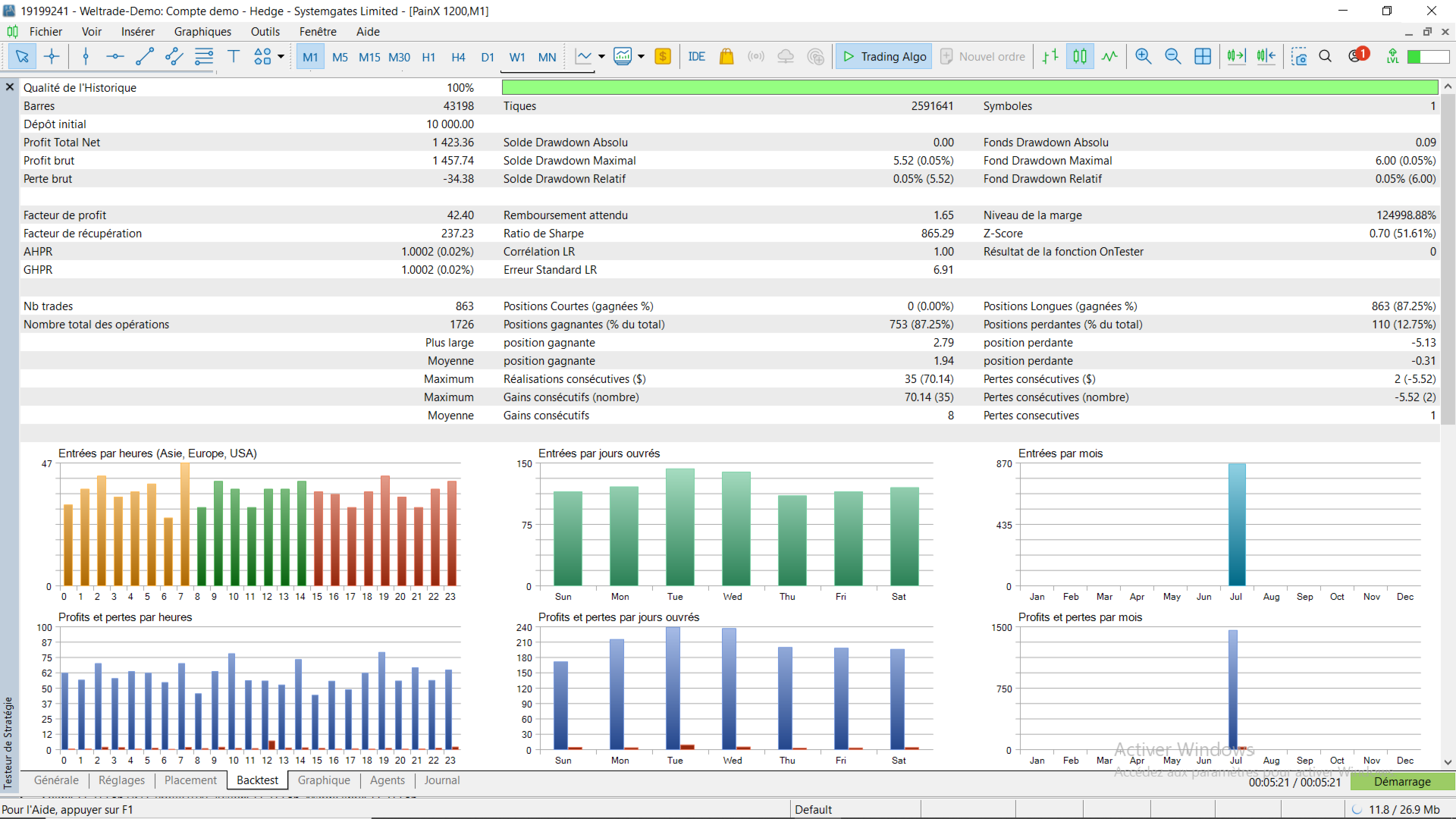Image resolution: width=1456 pixels, height=819 pixels.
Task: Click the vertical scrollbar of the report
Action: point(1448,258)
